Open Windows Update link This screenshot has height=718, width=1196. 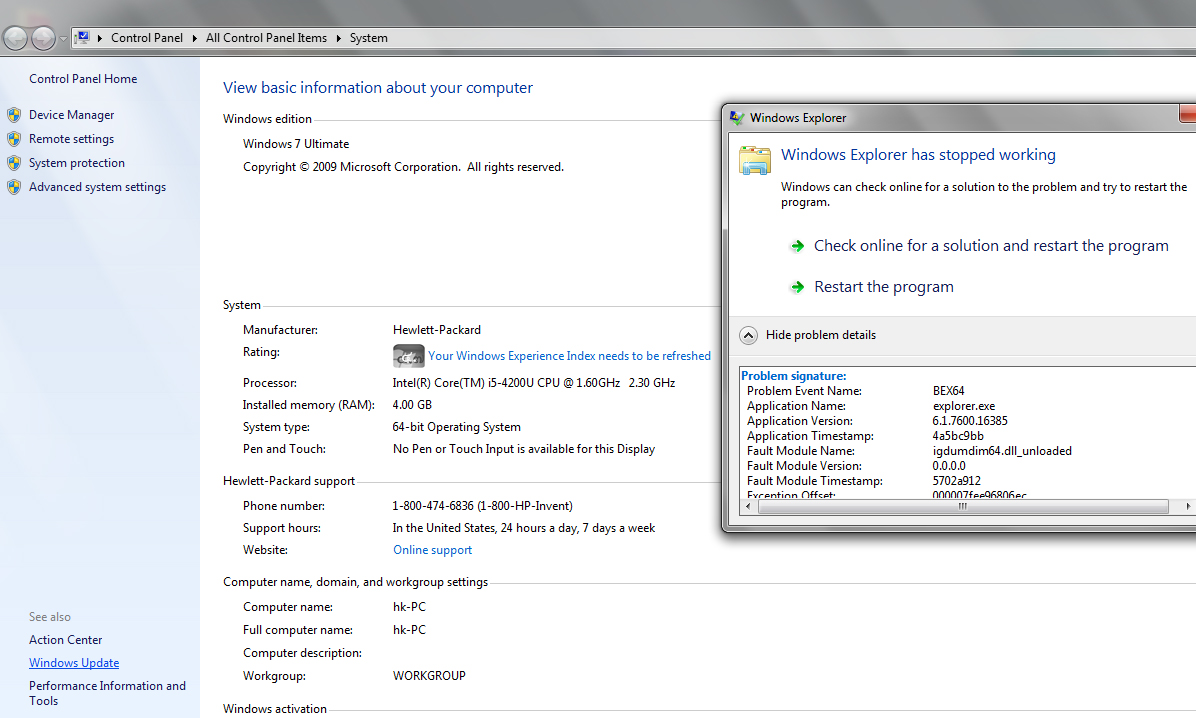pyautogui.click(x=74, y=663)
